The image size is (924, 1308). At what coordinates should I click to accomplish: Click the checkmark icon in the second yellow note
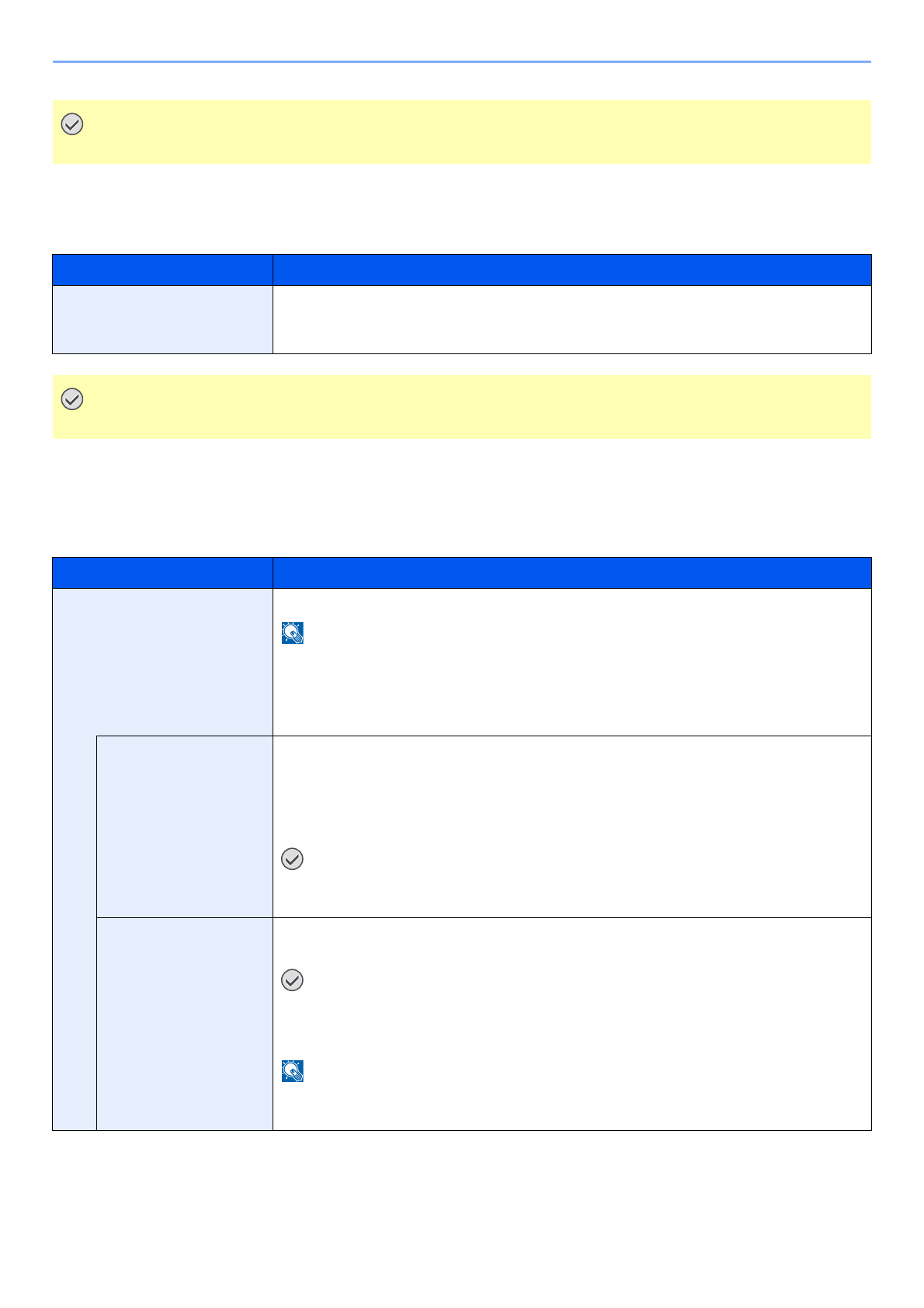72,399
